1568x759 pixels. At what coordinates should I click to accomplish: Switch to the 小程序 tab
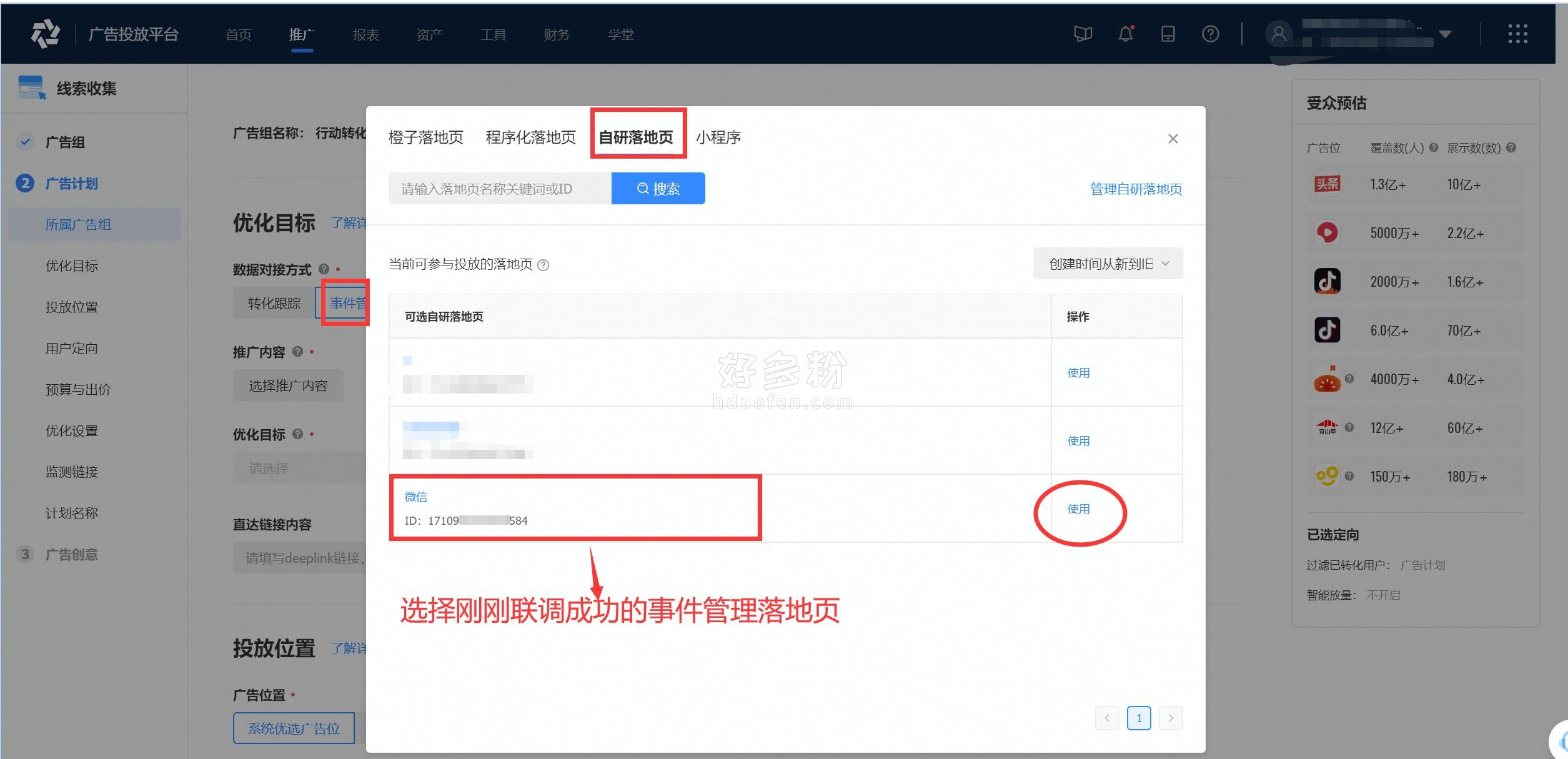[x=718, y=137]
